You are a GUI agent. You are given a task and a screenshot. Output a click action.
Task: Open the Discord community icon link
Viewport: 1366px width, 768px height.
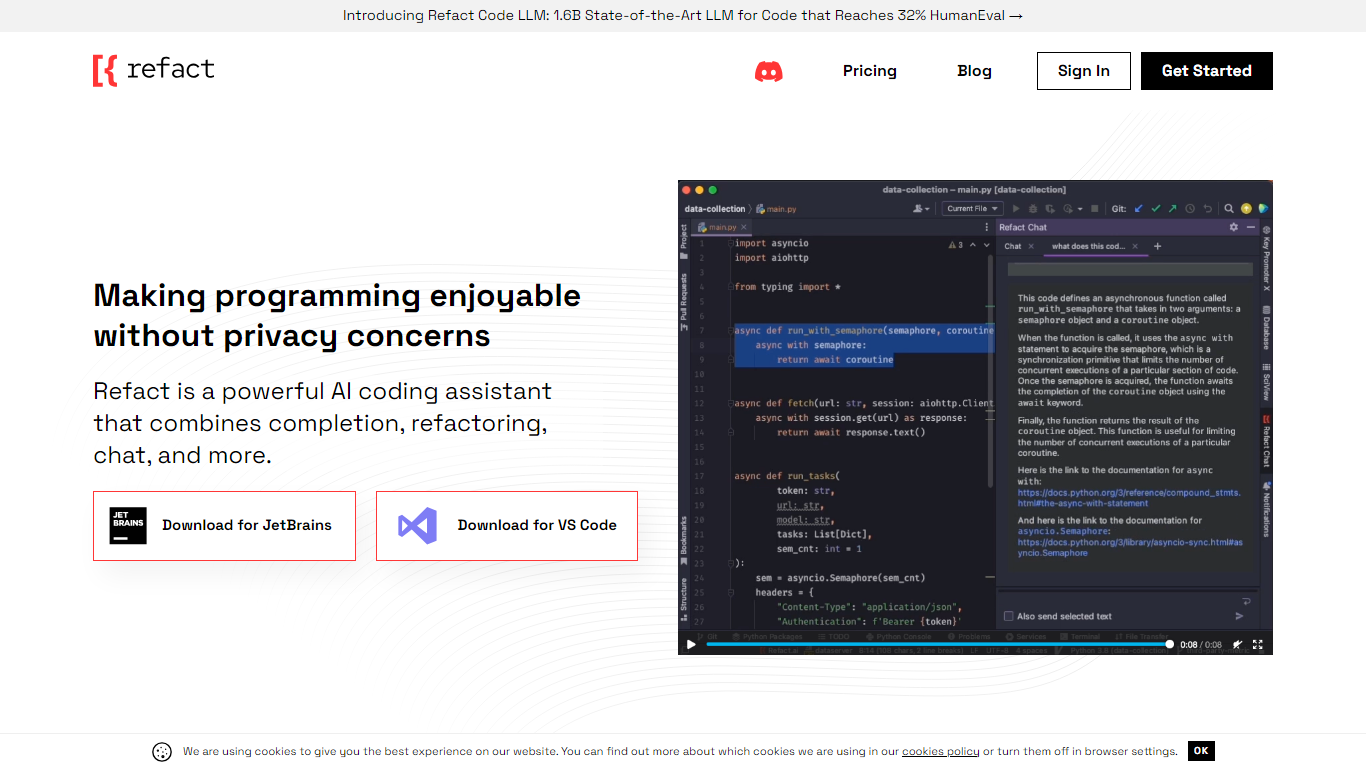(x=768, y=71)
